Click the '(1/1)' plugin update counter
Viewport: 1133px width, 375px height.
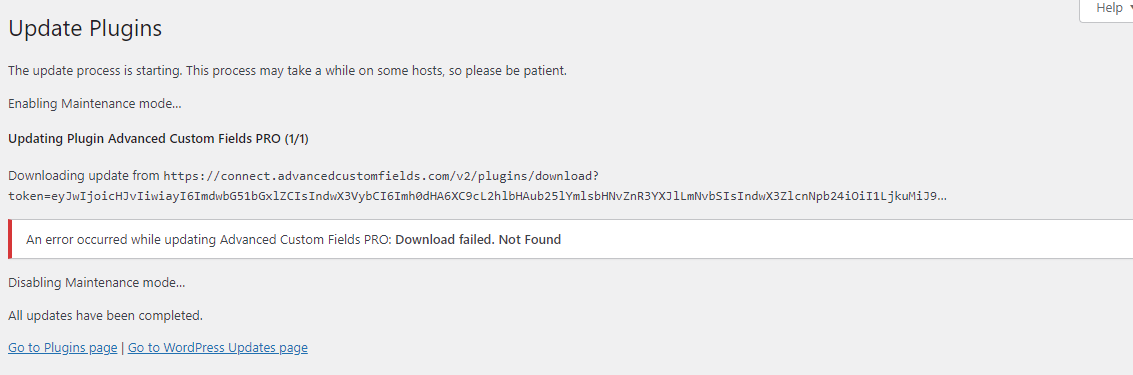(x=296, y=139)
